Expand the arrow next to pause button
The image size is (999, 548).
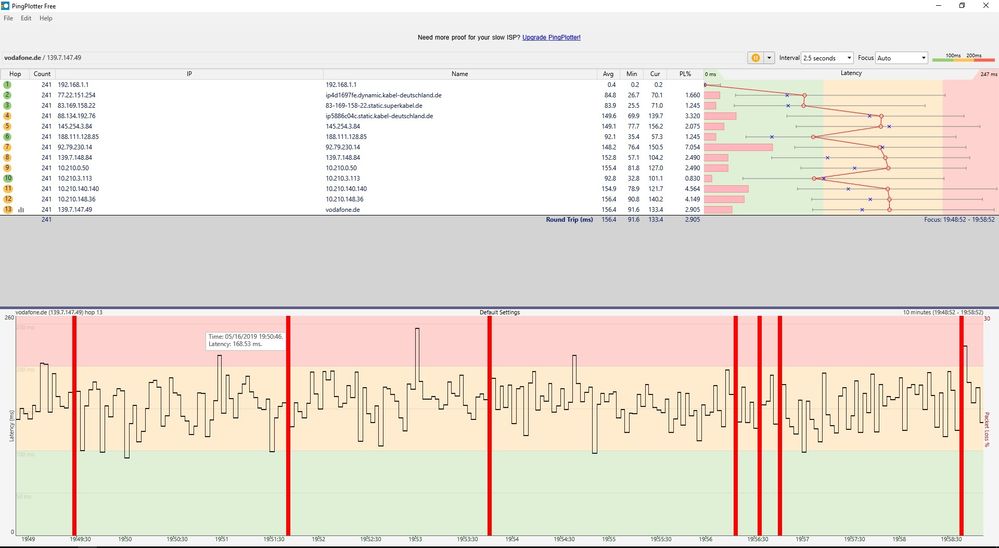pyautogui.click(x=769, y=58)
